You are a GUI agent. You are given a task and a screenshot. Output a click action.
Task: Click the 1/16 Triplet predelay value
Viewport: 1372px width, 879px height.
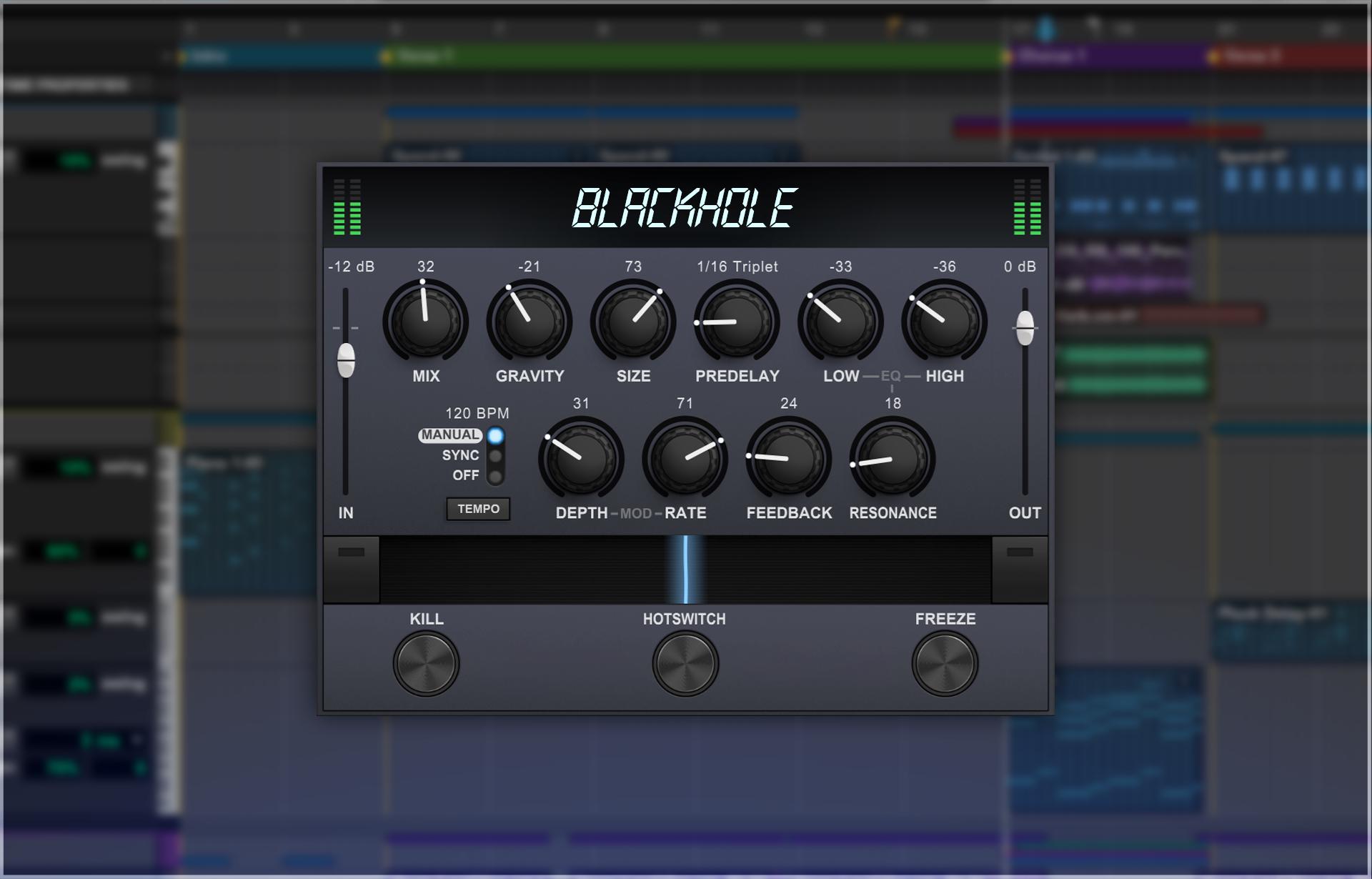coord(737,267)
